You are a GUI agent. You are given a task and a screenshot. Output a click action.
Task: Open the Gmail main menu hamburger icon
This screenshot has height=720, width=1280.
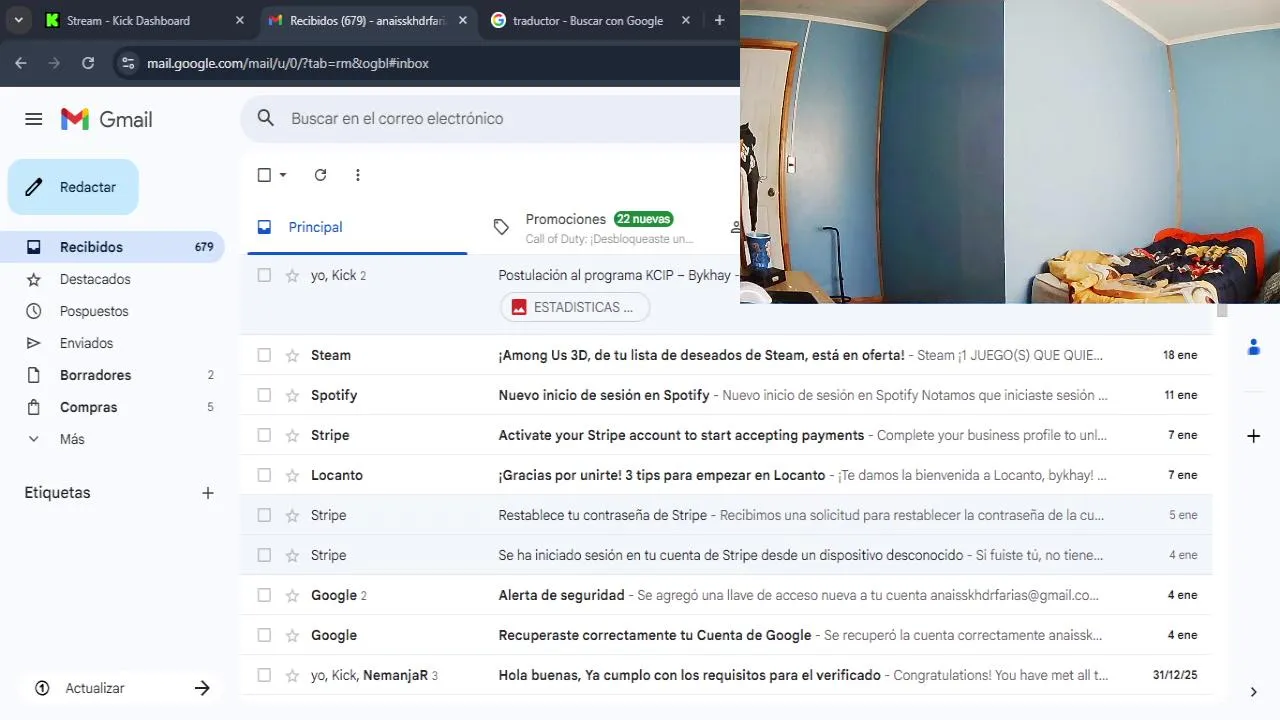point(33,119)
